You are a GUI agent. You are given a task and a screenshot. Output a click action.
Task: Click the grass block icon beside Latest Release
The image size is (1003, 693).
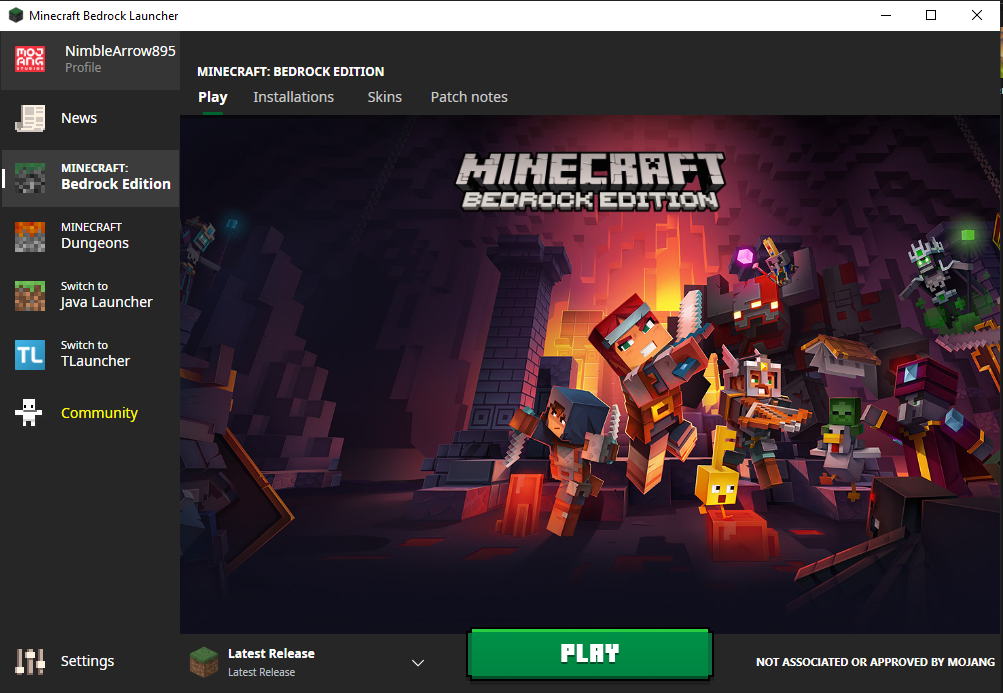(203, 661)
